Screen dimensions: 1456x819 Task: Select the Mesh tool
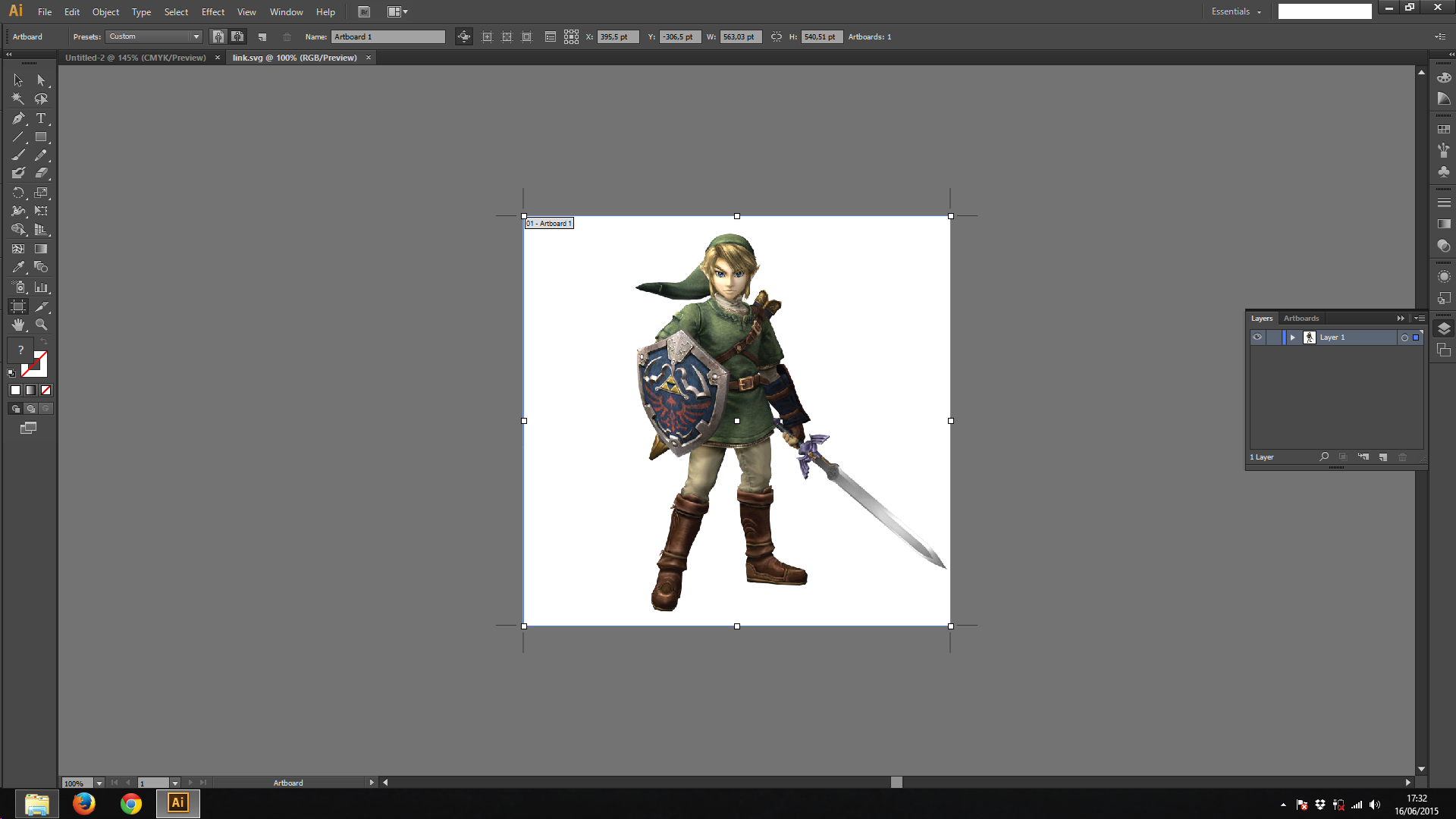pyautogui.click(x=18, y=249)
